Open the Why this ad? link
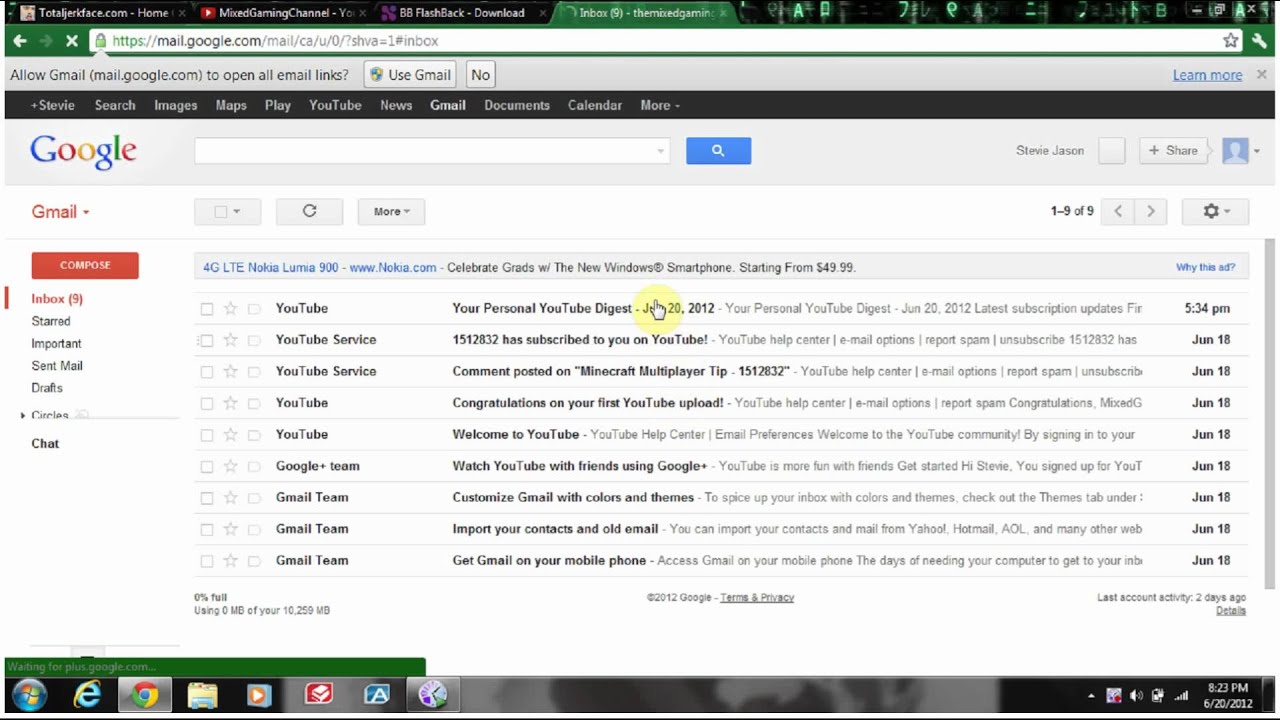 (x=1205, y=268)
